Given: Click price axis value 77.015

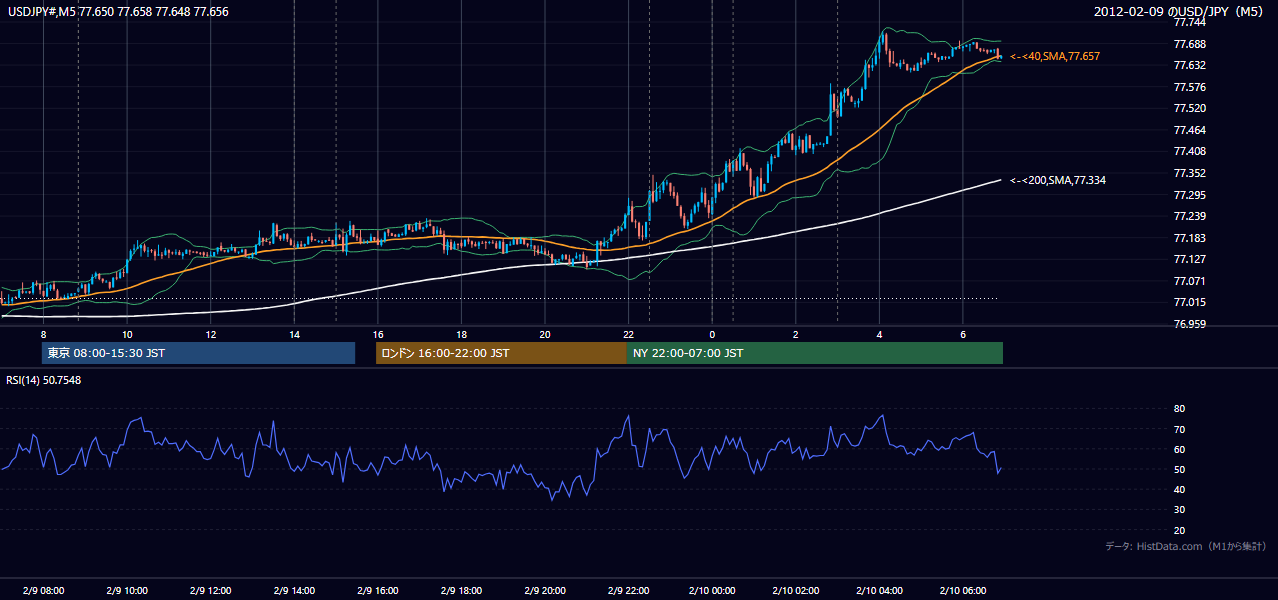Looking at the screenshot, I should (x=1190, y=302).
